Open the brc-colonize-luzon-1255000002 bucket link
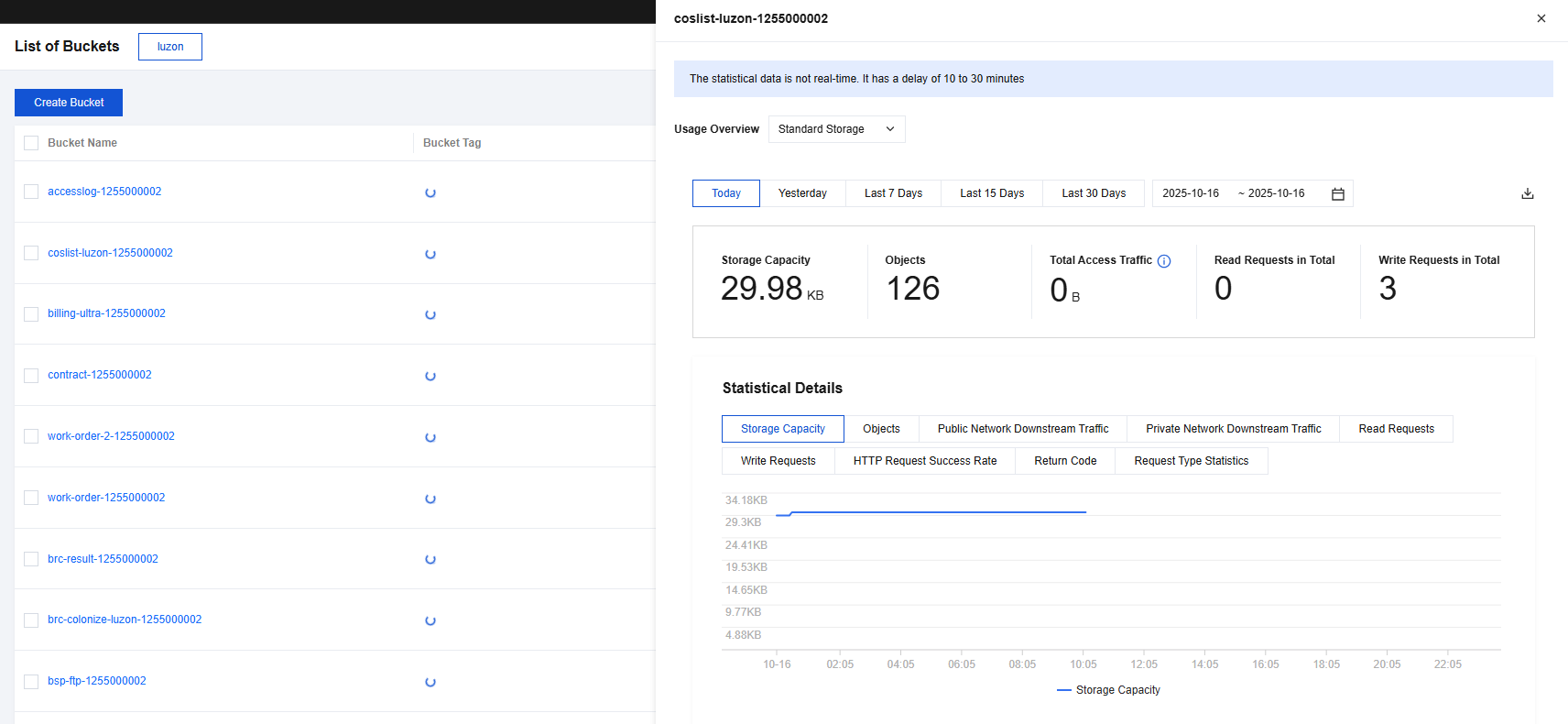The image size is (1568, 724). pyautogui.click(x=125, y=620)
